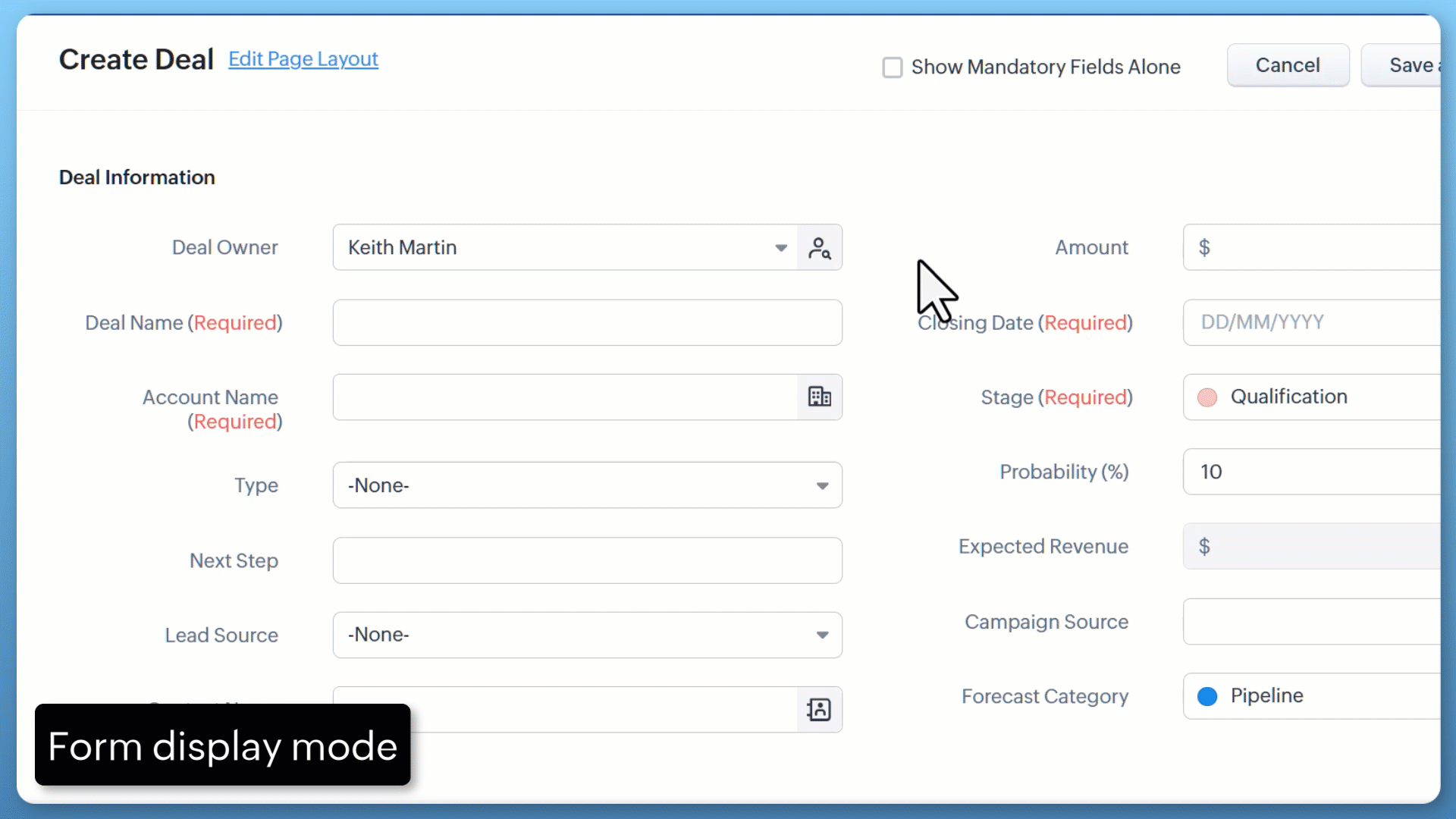
Task: Click the contact lookup icon at bottom field
Action: pyautogui.click(x=819, y=710)
